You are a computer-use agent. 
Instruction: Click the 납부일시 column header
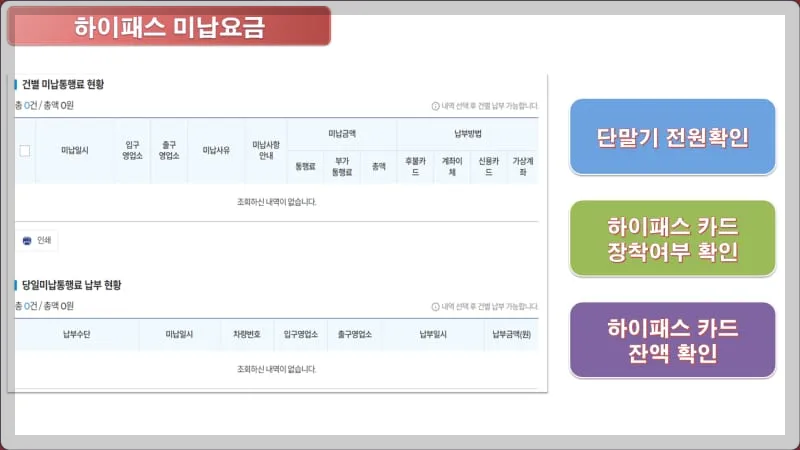433,334
